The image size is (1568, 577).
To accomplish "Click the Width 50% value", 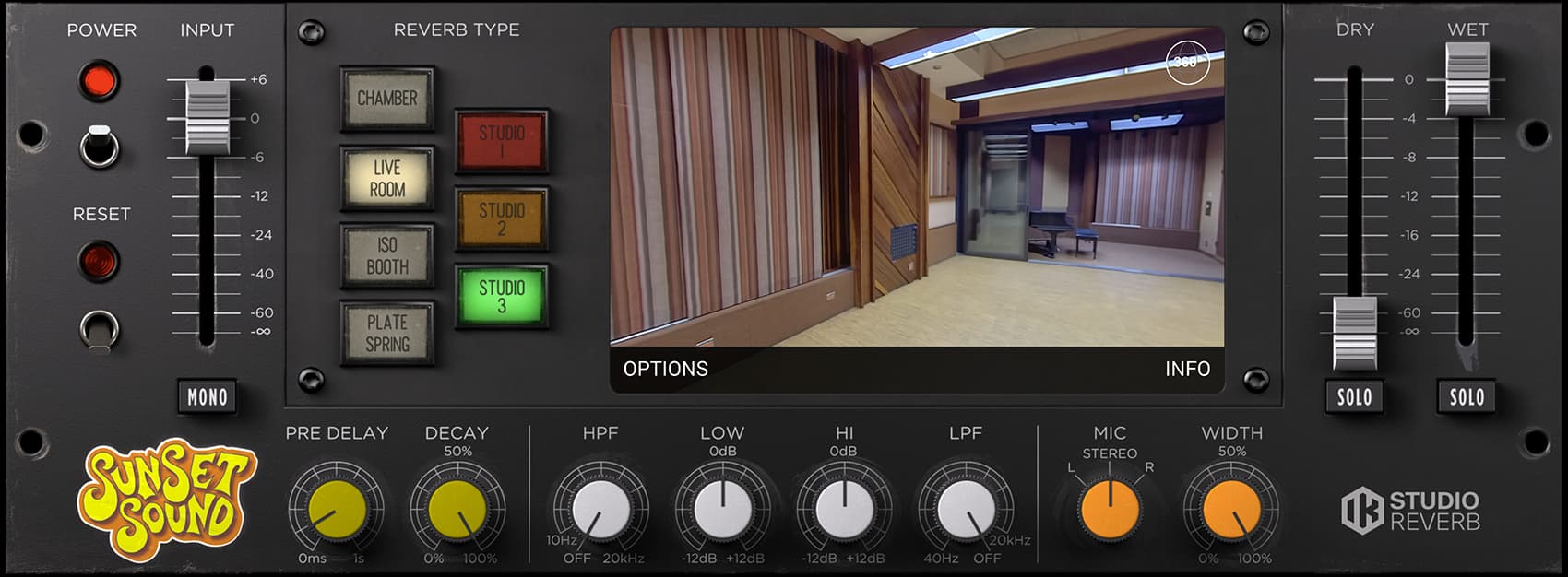I will tap(1232, 452).
